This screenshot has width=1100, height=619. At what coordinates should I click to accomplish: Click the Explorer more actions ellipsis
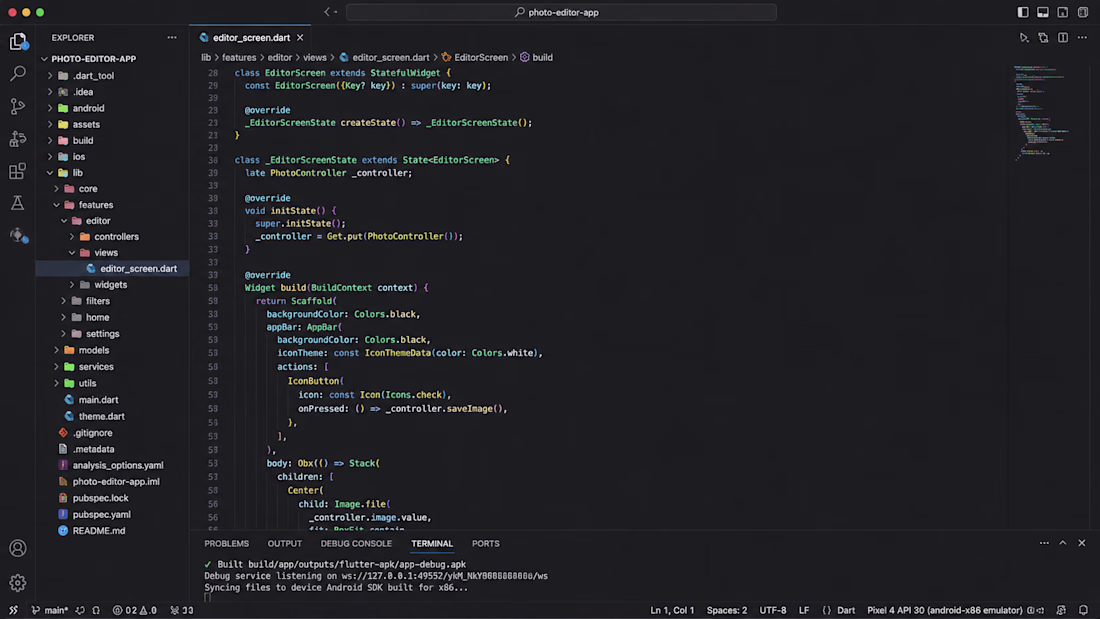[x=172, y=38]
